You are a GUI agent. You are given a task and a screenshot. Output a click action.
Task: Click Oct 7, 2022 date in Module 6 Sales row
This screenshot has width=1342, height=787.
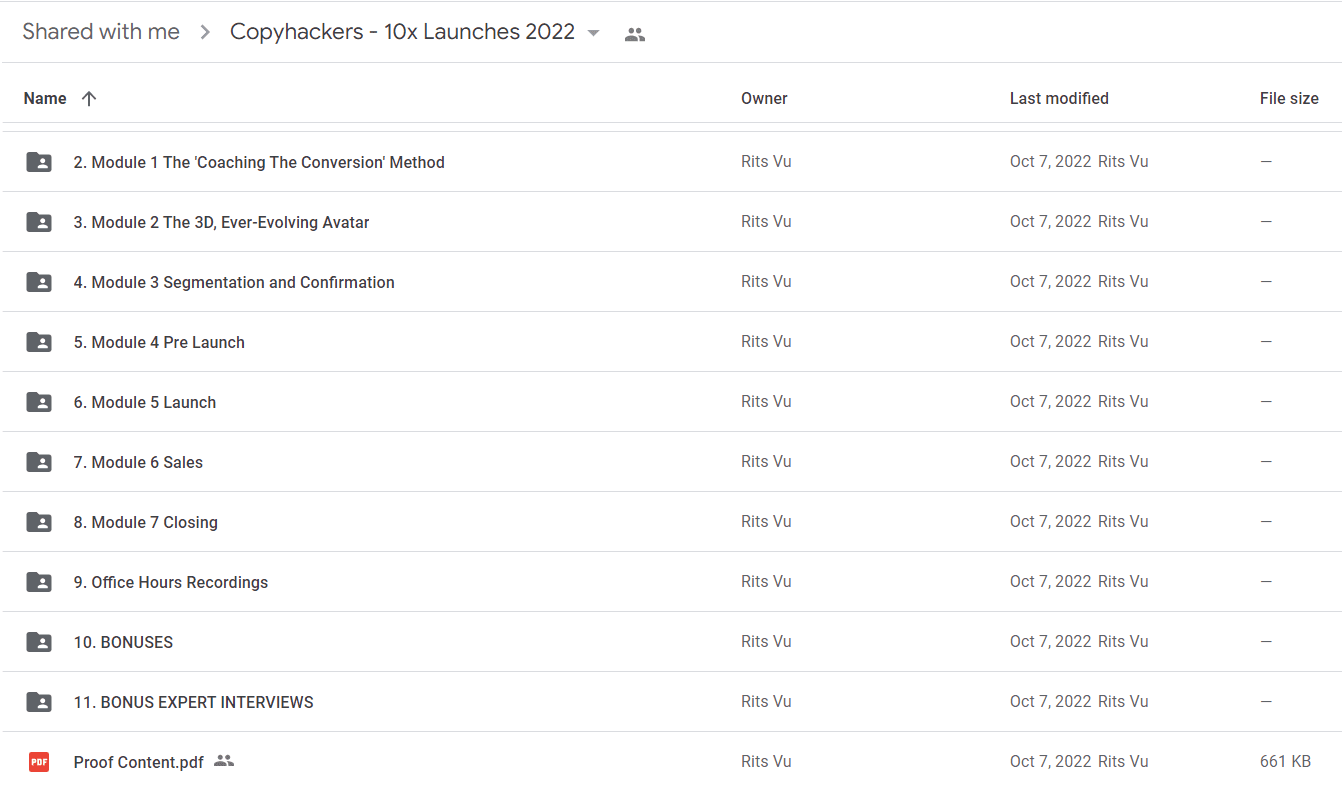pos(1050,461)
